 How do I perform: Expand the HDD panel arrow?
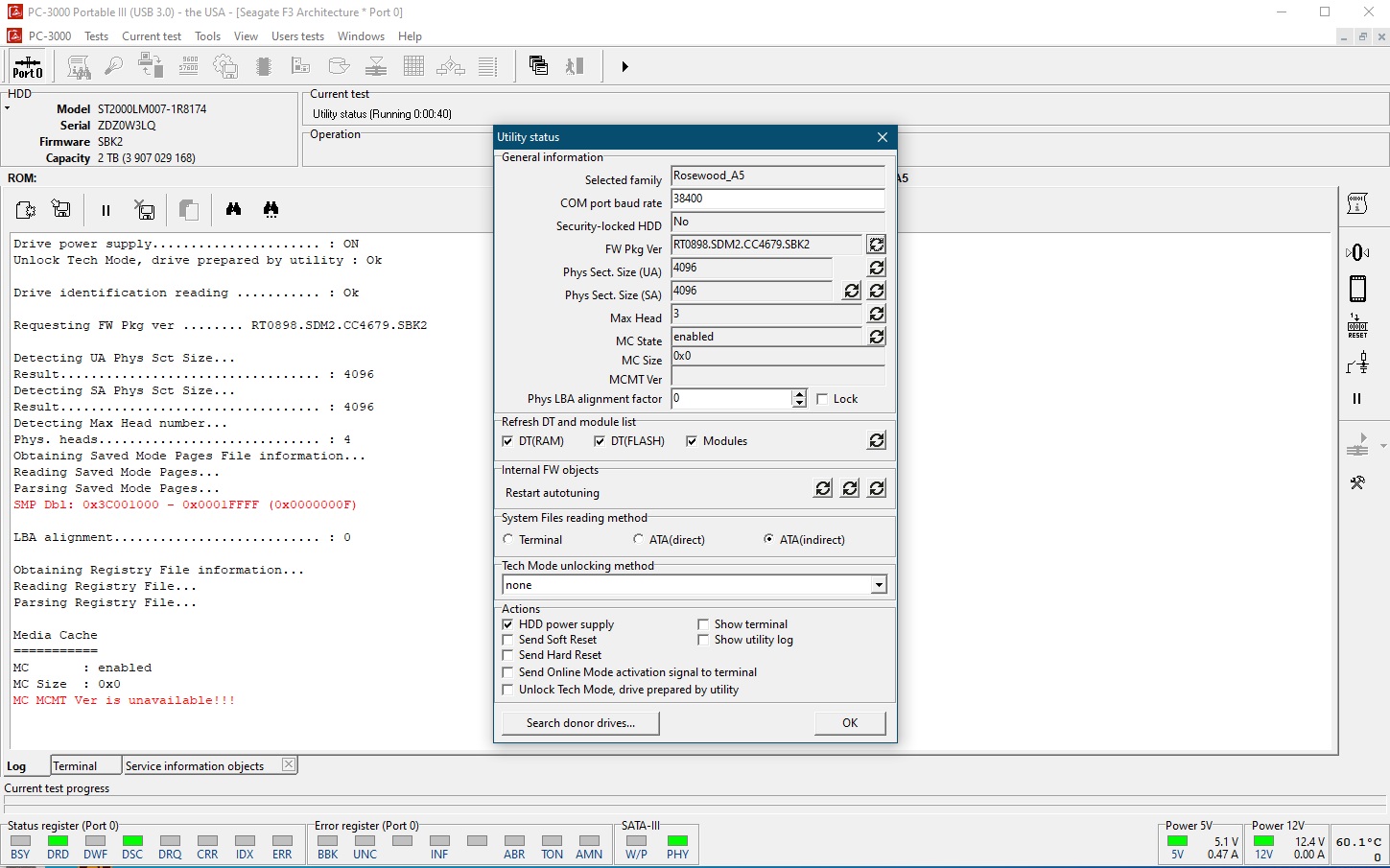pos(7,108)
